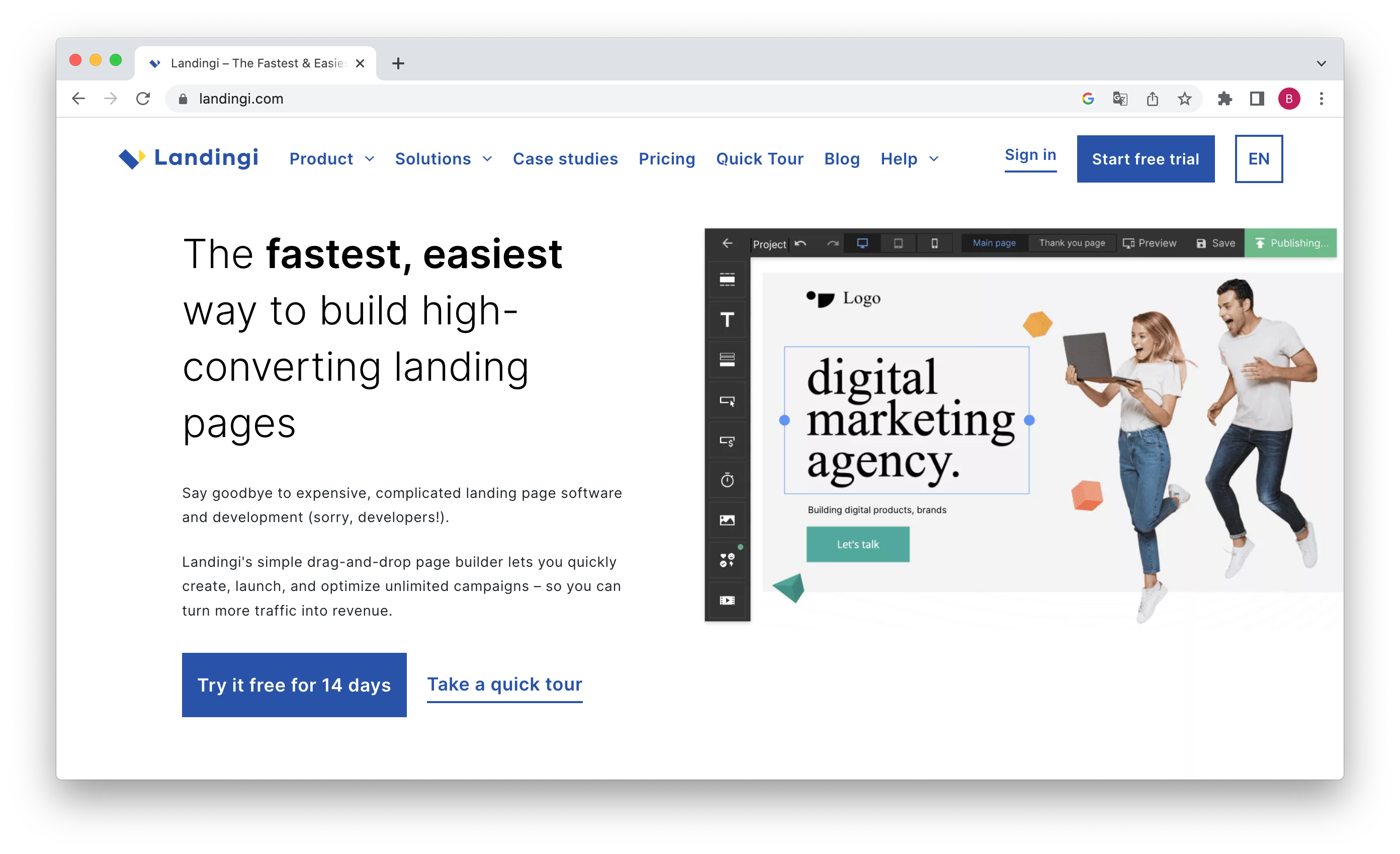Viewport: 1400px width, 854px height.
Task: Click Preview in the editor
Action: pos(1149,242)
